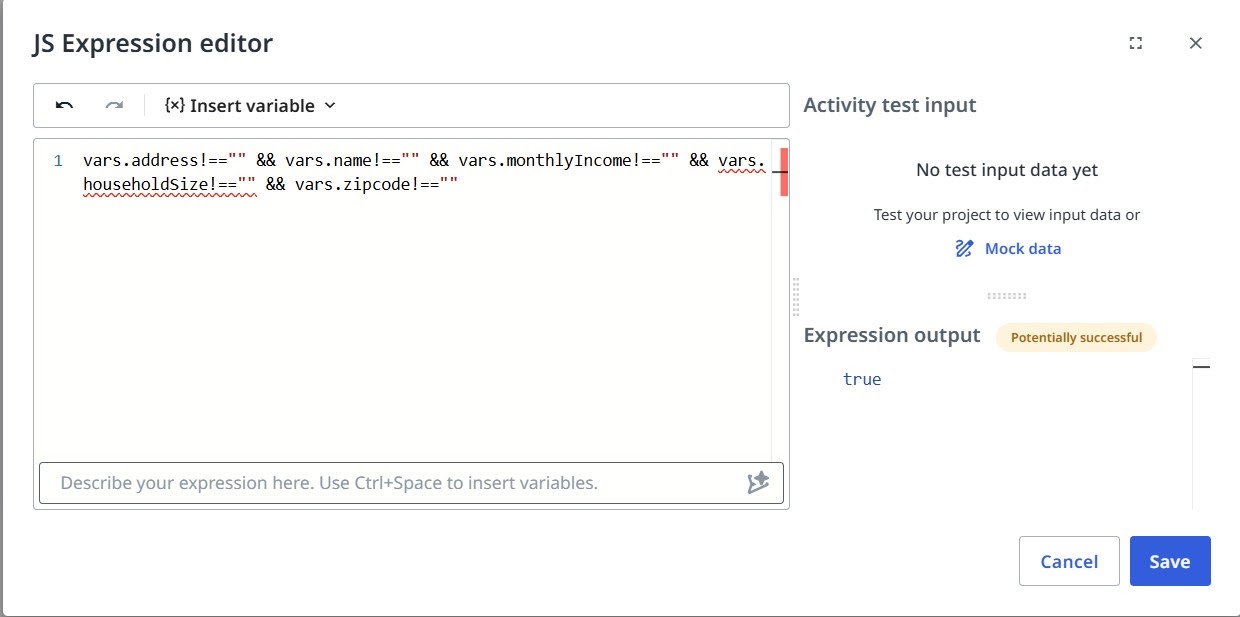Click the undo arrow icon
1240x617 pixels.
(x=64, y=106)
